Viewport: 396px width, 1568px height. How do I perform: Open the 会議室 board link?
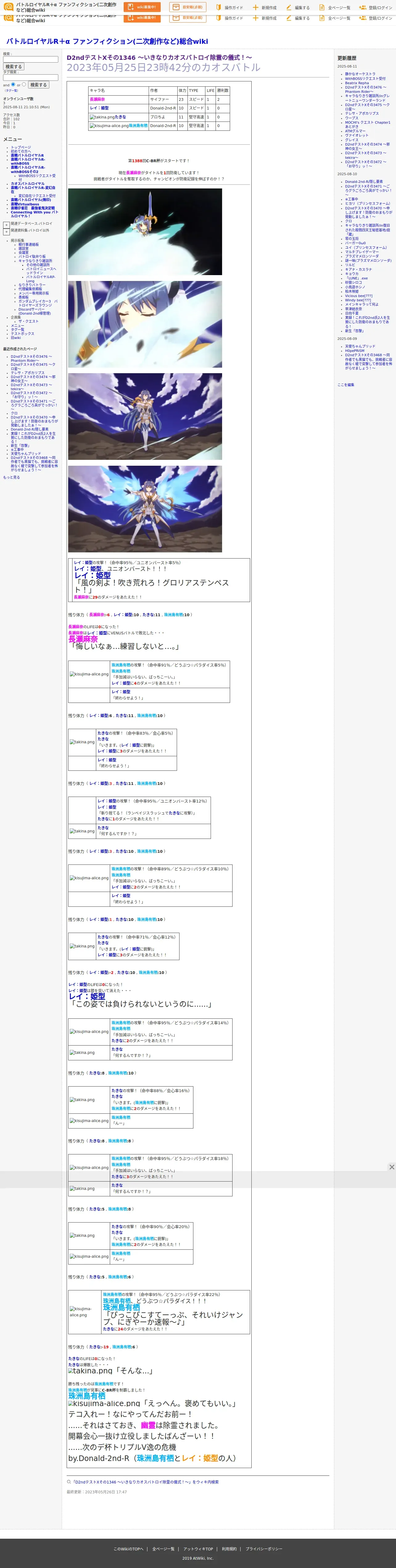(23, 253)
